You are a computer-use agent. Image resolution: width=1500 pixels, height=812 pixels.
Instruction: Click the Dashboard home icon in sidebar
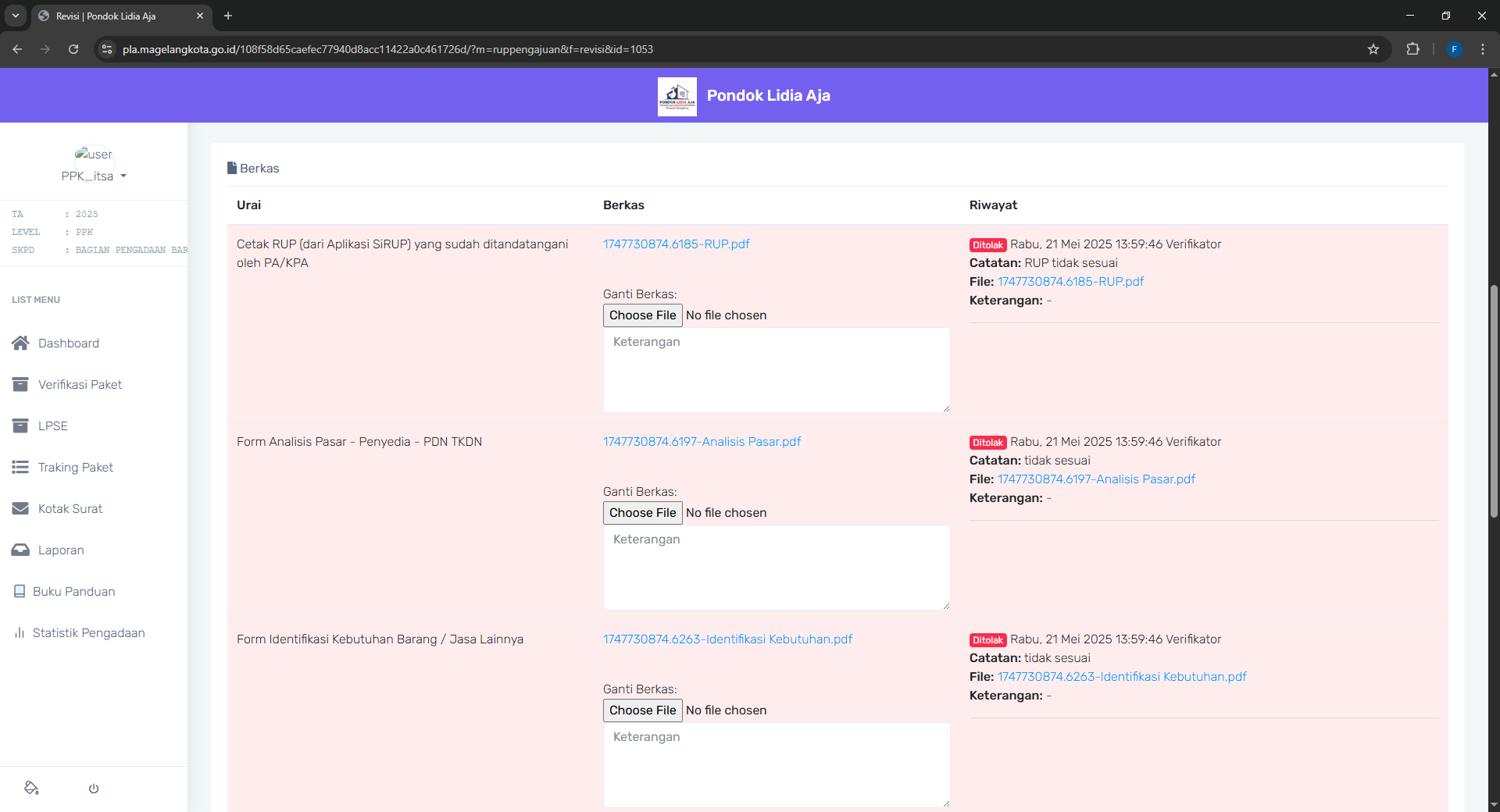click(20, 343)
